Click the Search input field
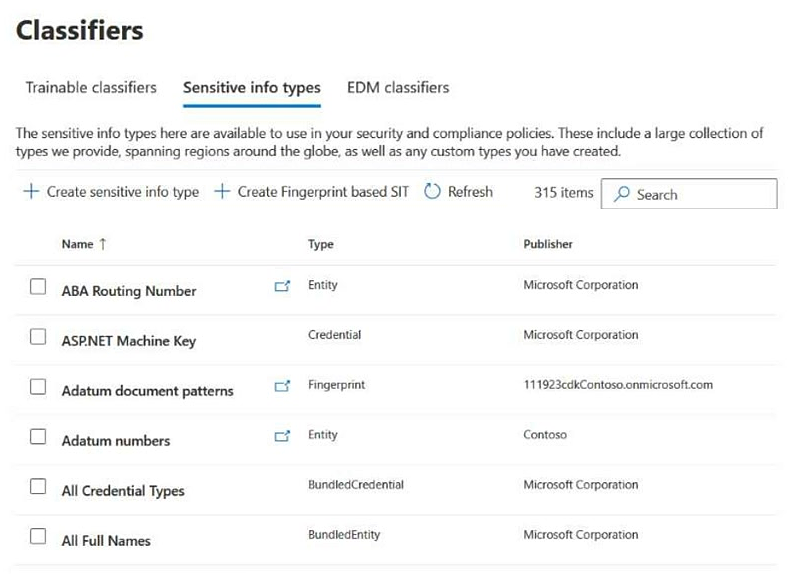Viewport: 795px width, 579px height. (689, 194)
